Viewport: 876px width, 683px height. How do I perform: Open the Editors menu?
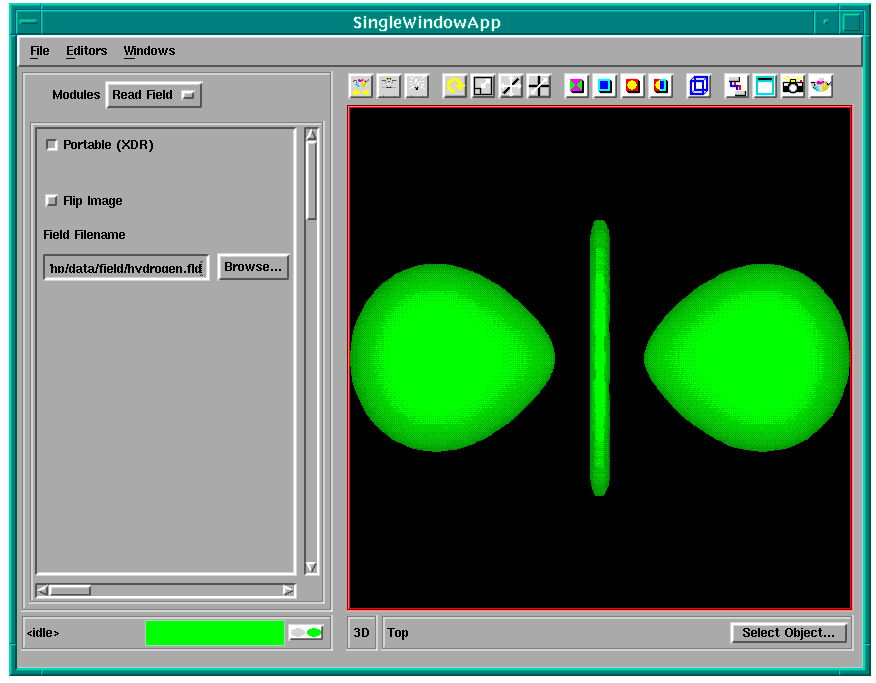coord(86,51)
